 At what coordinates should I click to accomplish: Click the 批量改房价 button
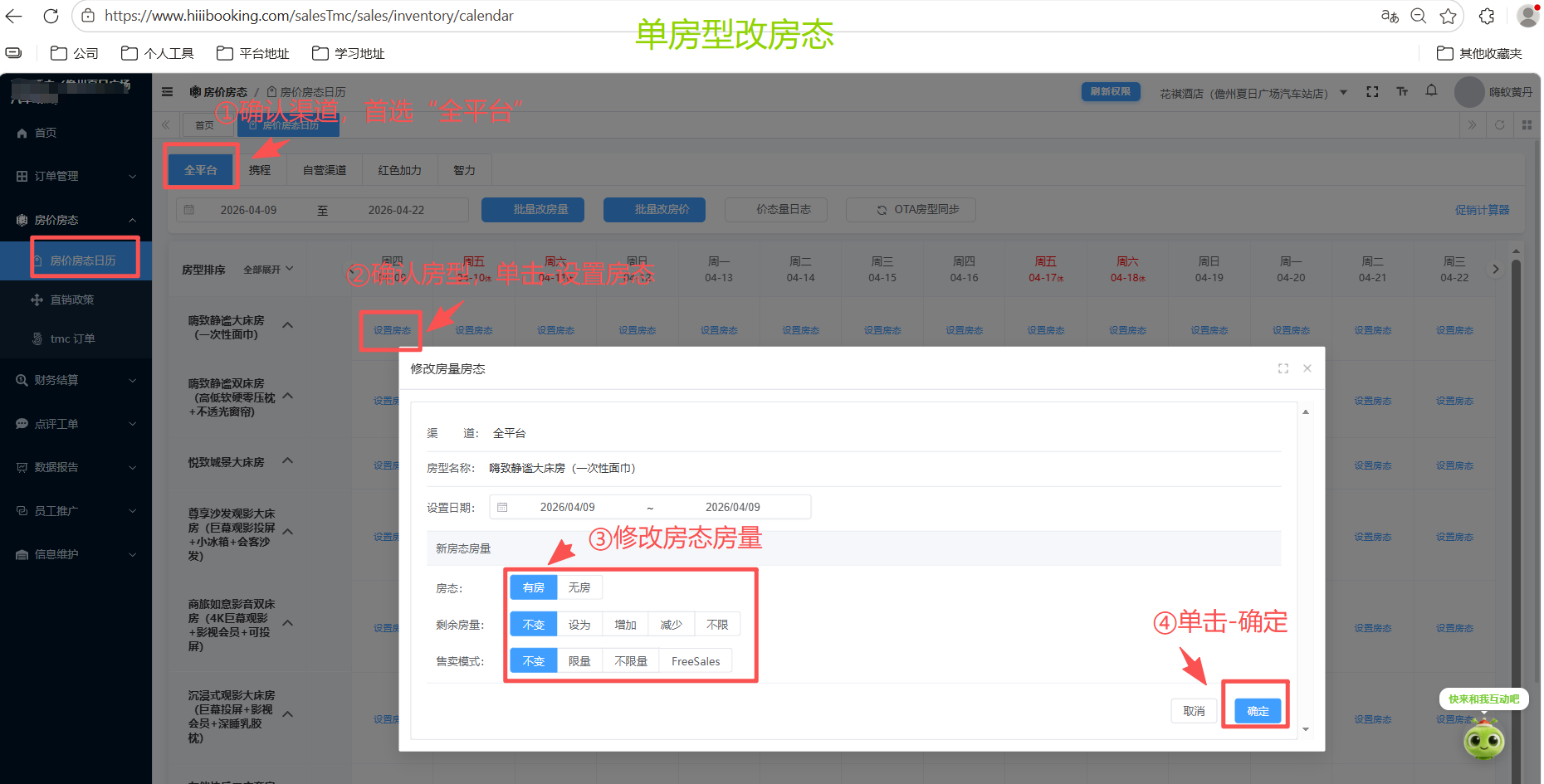pos(654,210)
